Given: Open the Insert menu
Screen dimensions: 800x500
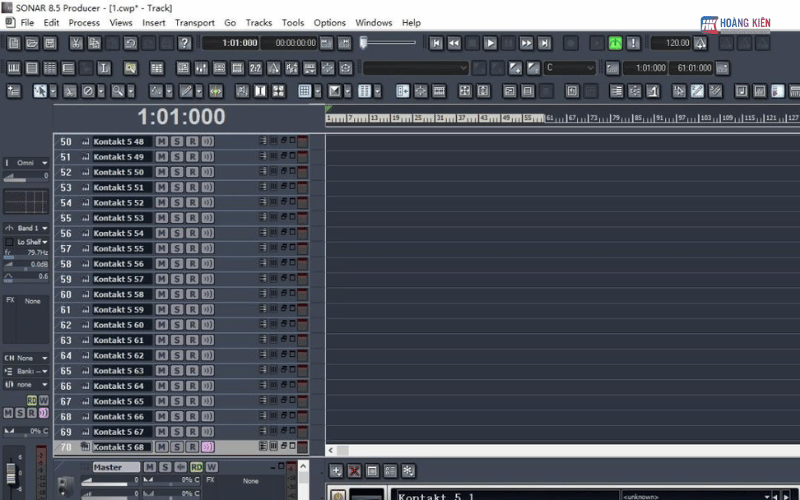Looking at the screenshot, I should click(x=154, y=22).
